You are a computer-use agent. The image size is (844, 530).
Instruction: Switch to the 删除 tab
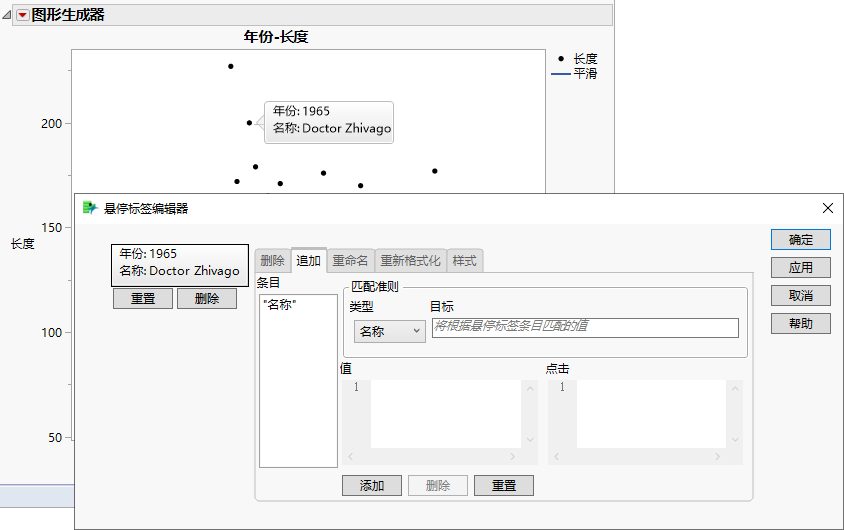click(x=272, y=261)
